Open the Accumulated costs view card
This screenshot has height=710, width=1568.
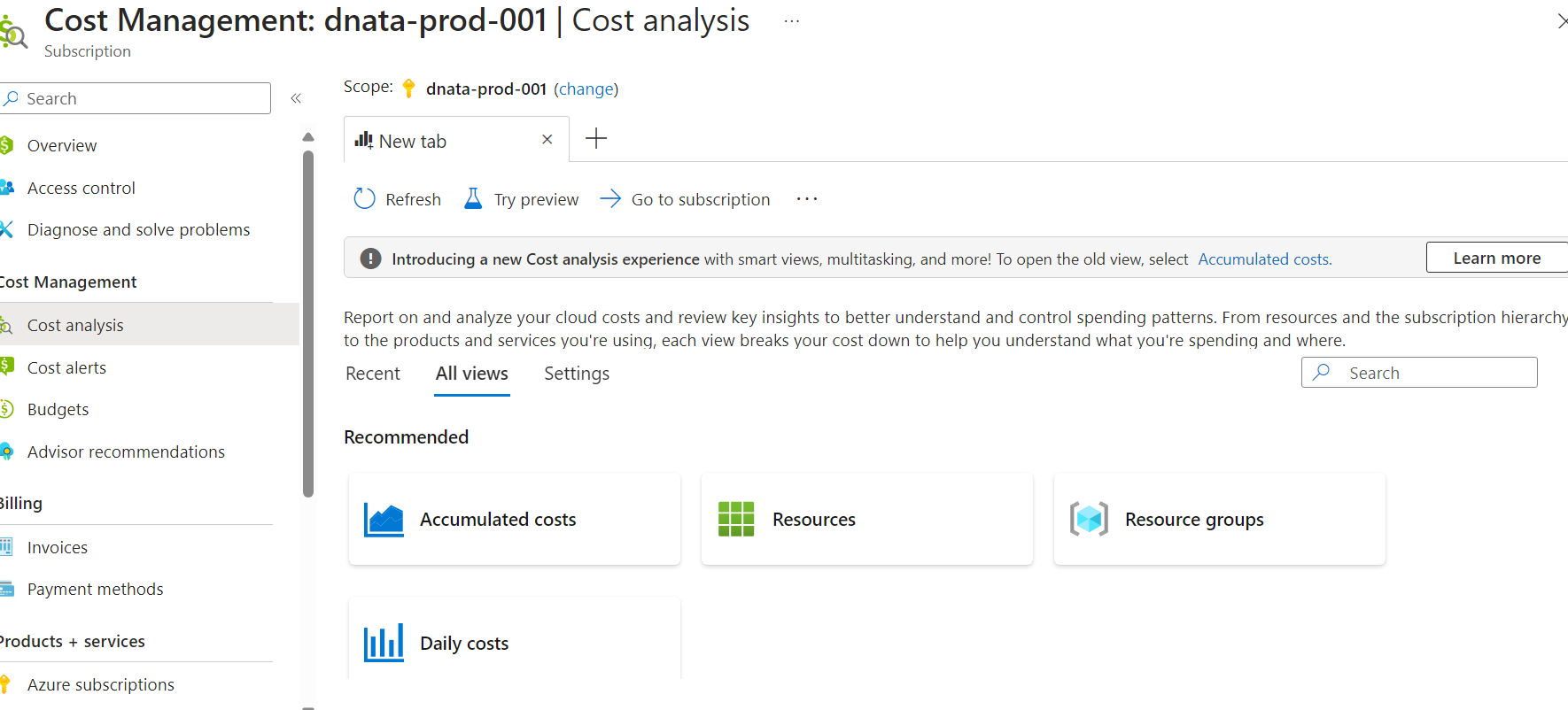click(515, 519)
